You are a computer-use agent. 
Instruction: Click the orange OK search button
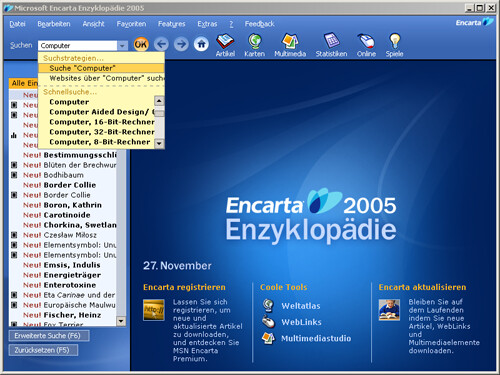pyautogui.click(x=141, y=44)
